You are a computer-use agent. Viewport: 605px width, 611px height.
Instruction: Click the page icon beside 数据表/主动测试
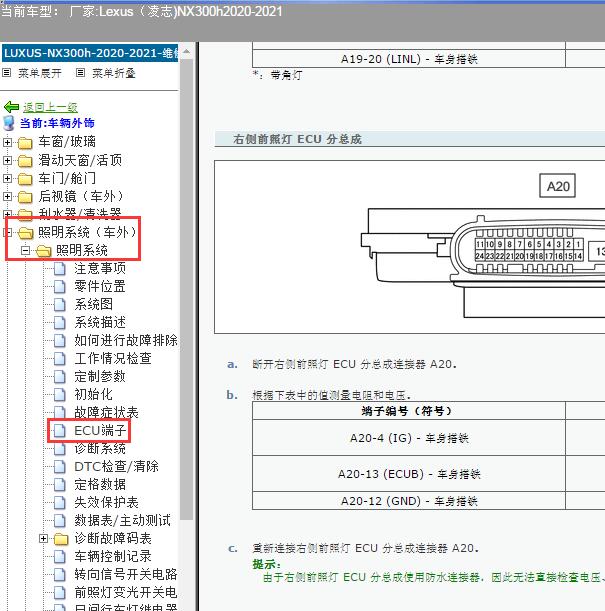[x=60, y=520]
